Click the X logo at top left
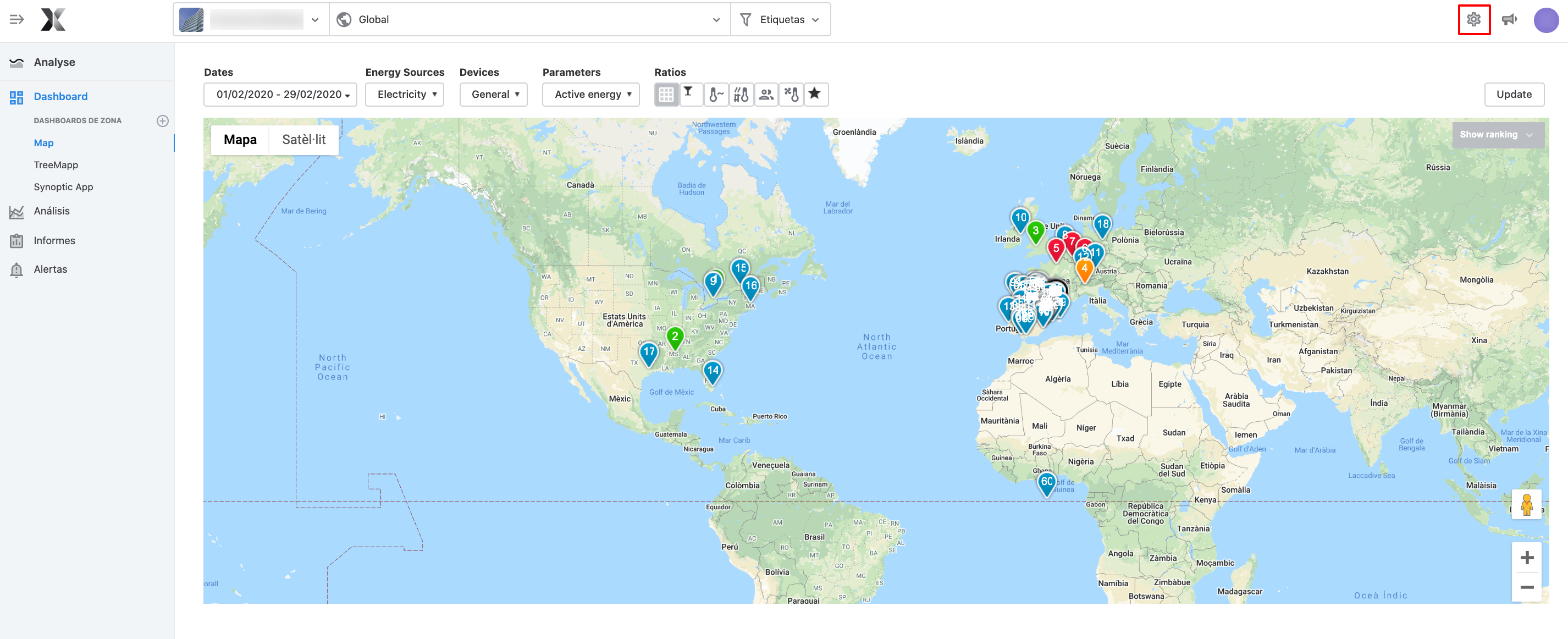 (x=53, y=19)
